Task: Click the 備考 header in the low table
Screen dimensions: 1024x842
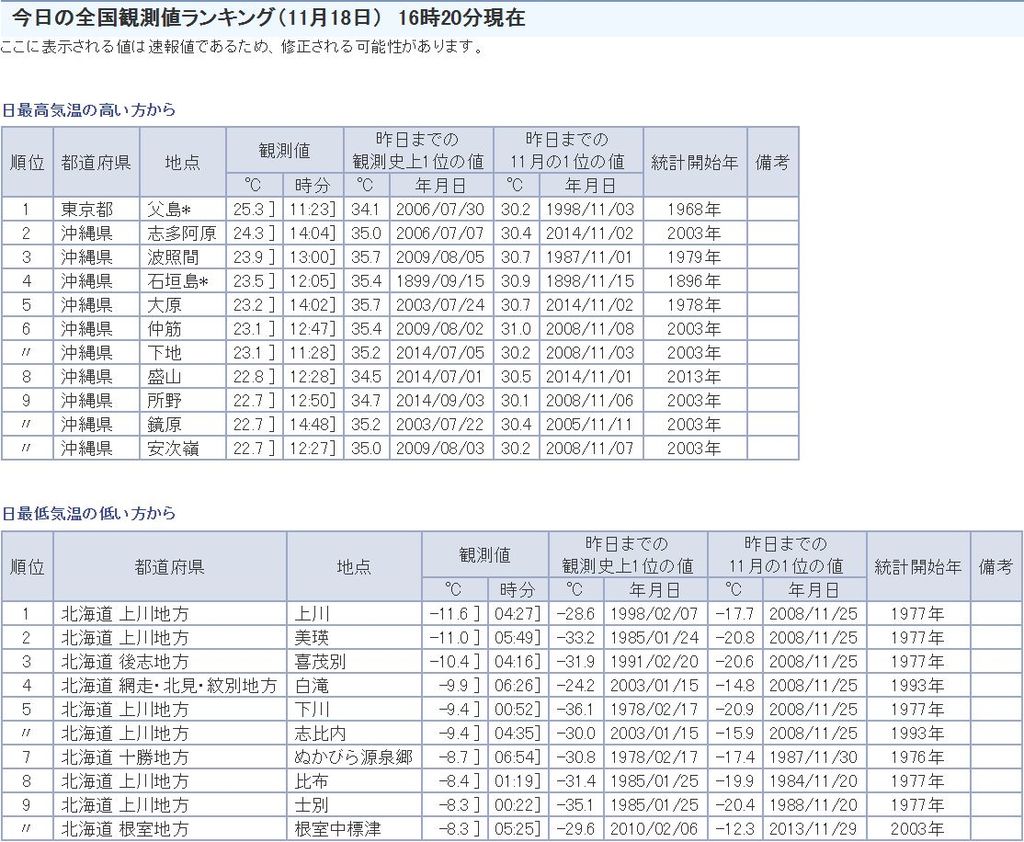Action: click(996, 566)
